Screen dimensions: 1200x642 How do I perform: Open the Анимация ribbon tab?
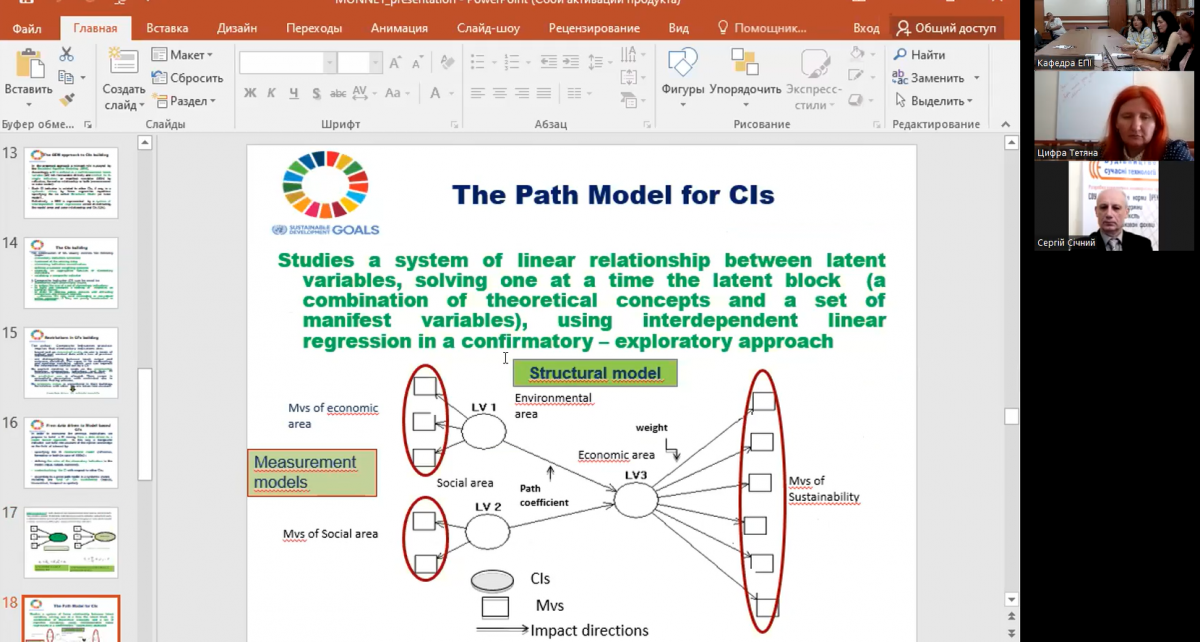(399, 28)
